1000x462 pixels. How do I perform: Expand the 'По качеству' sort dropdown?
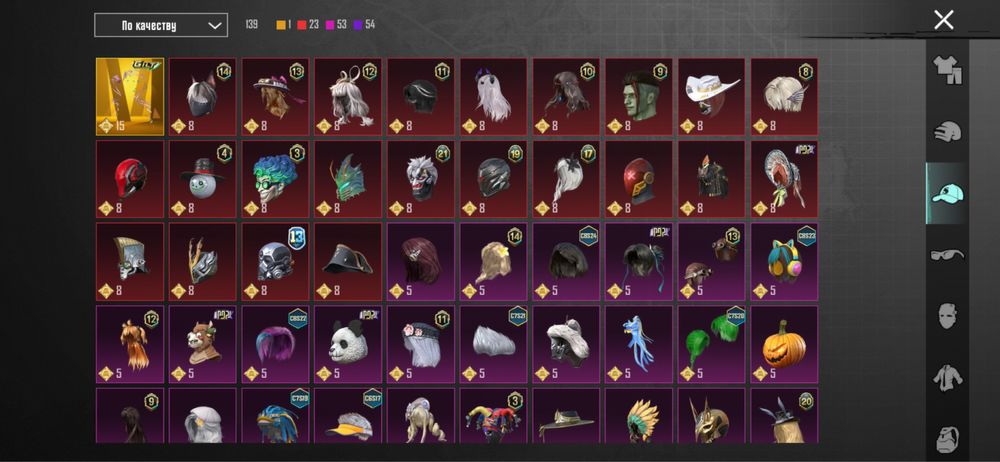click(x=161, y=26)
